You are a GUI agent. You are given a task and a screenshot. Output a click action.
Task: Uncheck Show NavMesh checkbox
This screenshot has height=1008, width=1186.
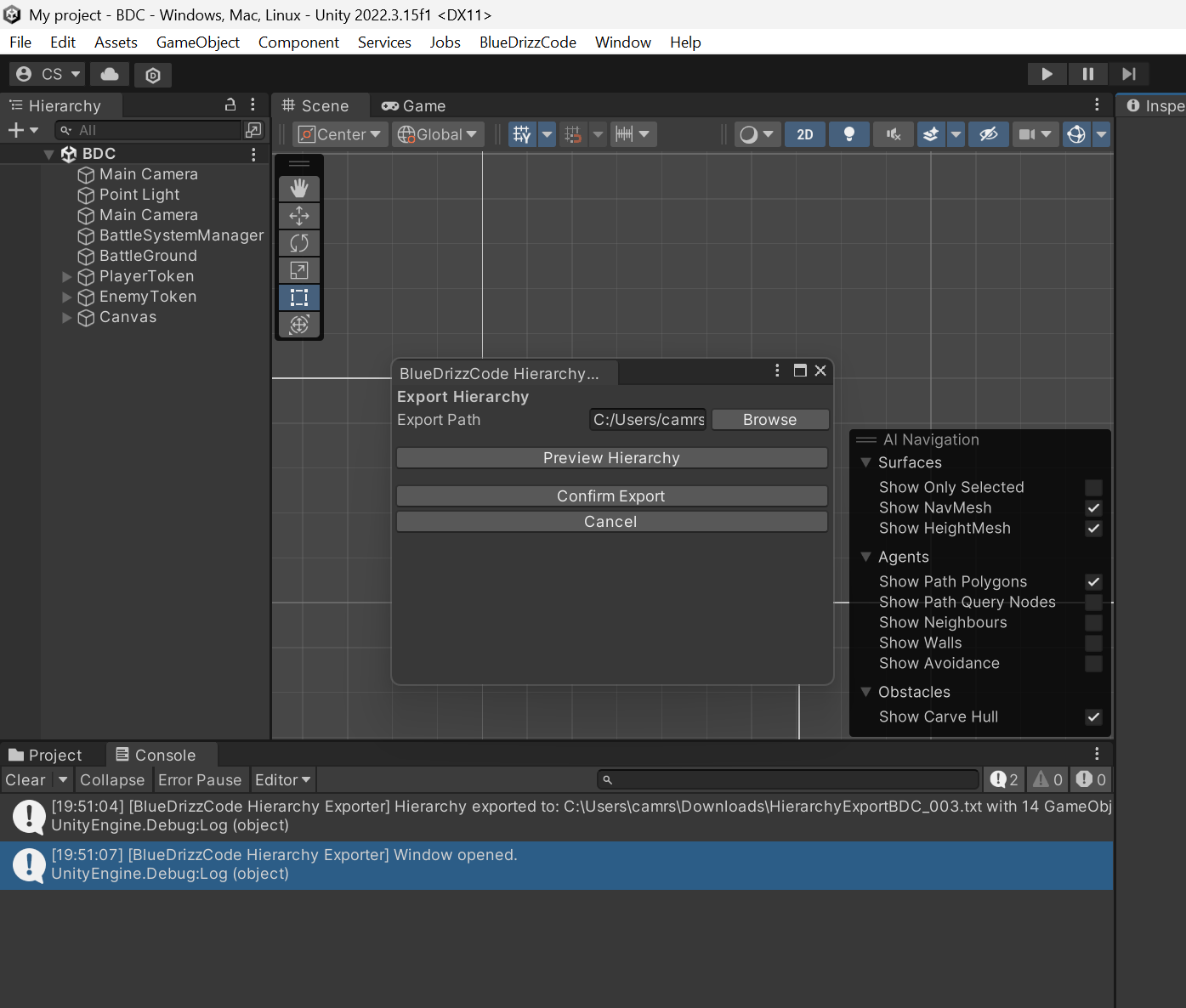tap(1094, 508)
